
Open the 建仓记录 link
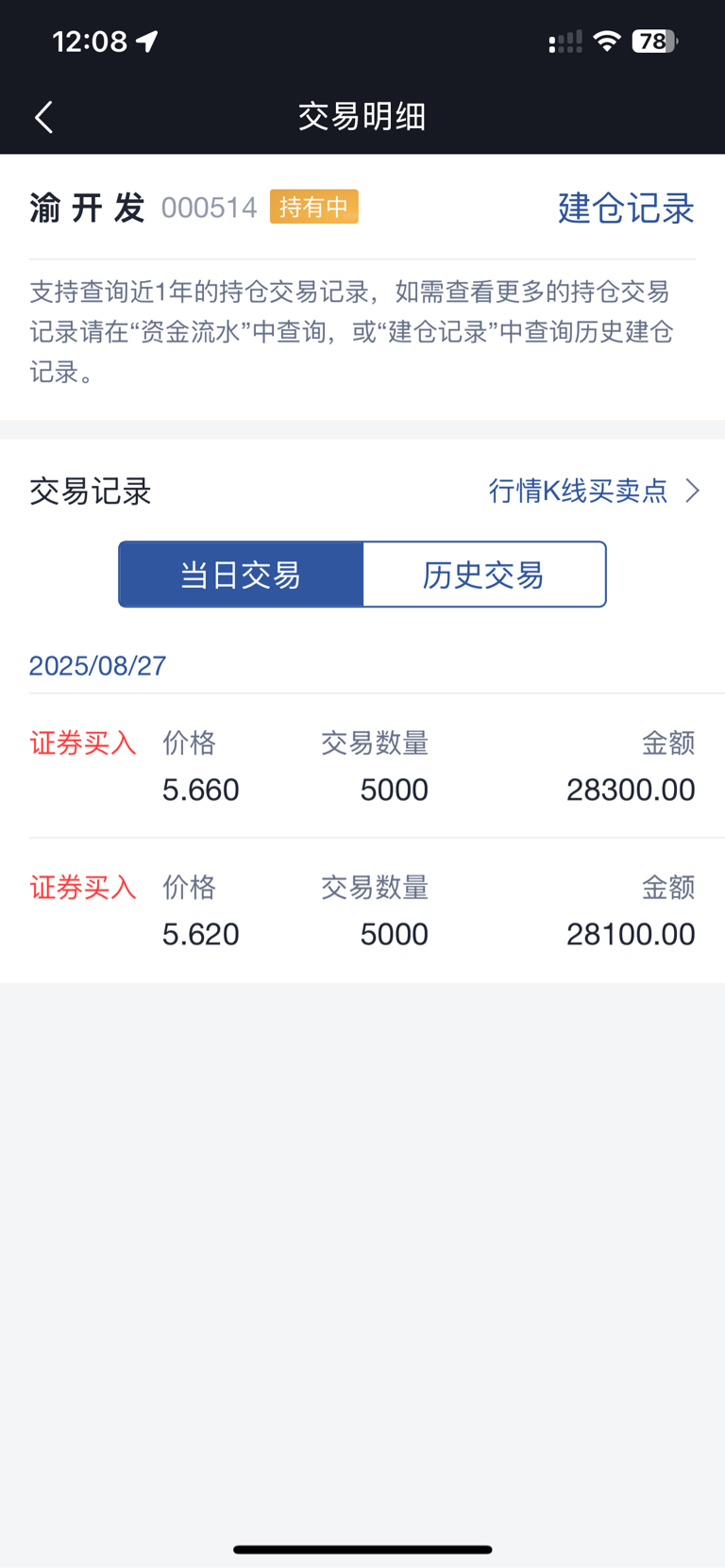[626, 209]
